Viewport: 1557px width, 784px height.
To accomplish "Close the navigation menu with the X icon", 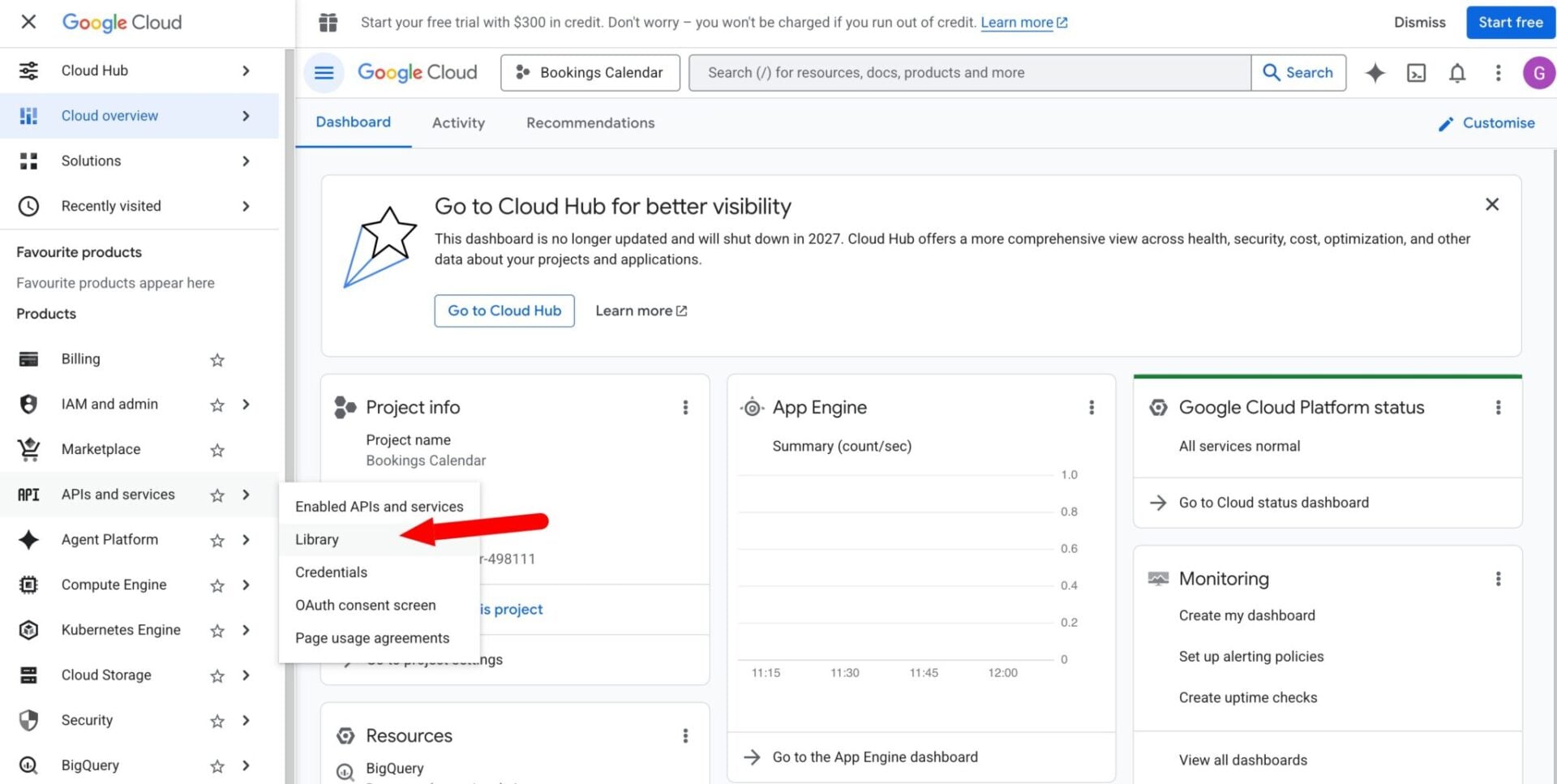I will click(x=28, y=22).
